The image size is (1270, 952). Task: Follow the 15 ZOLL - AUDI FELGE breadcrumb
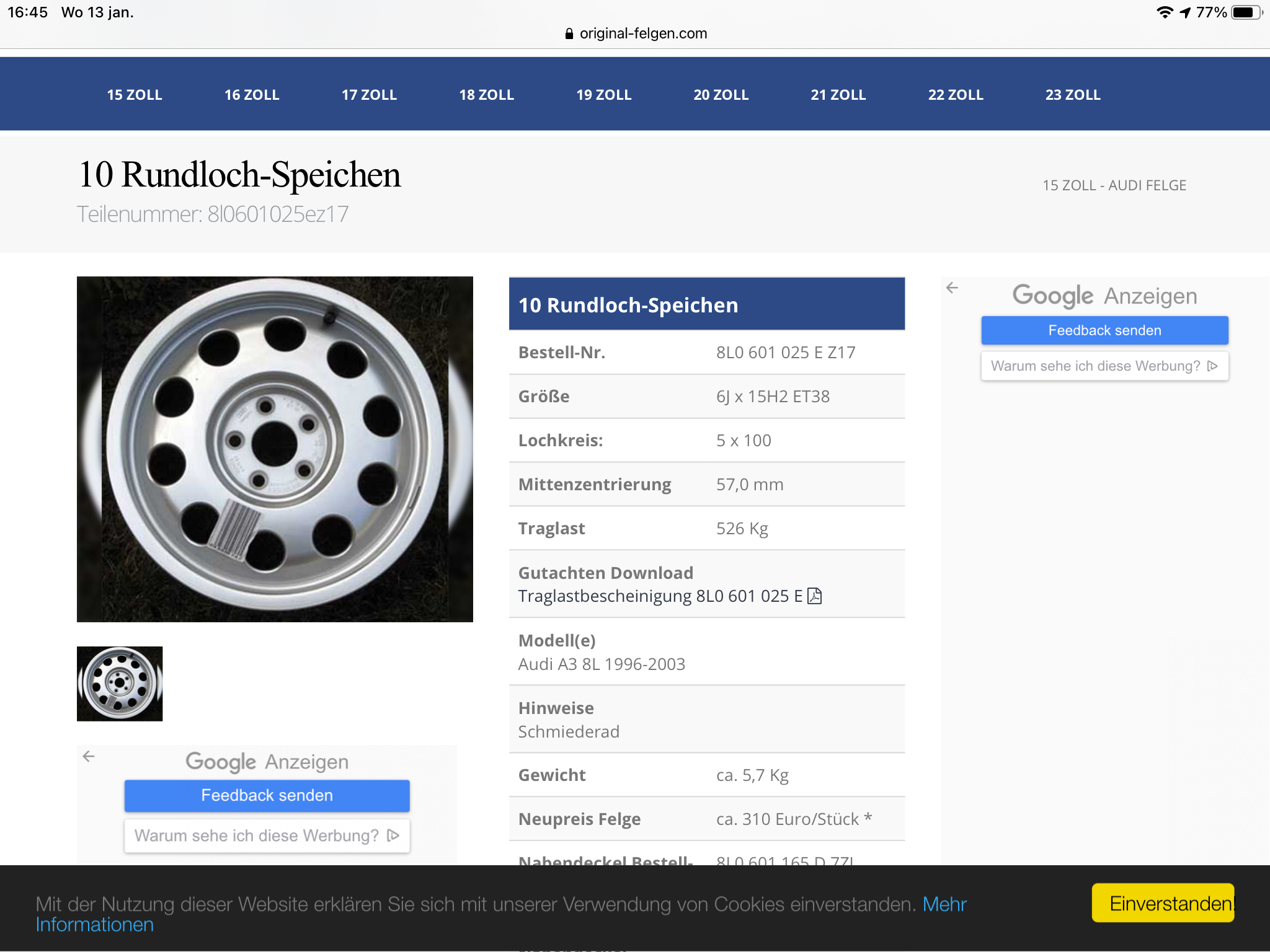click(x=1114, y=185)
